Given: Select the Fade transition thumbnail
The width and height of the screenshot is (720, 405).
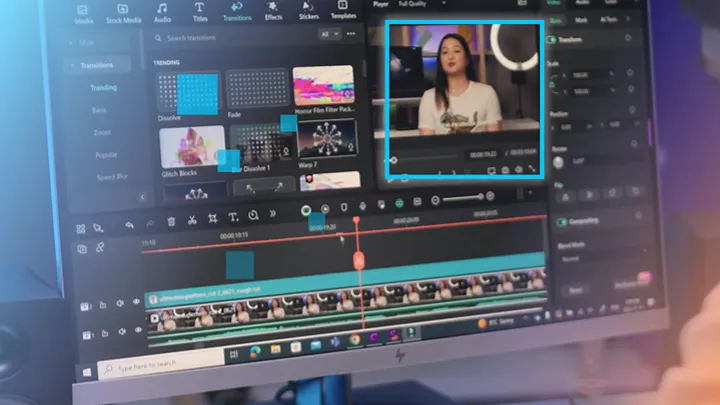Looking at the screenshot, I should [x=256, y=89].
